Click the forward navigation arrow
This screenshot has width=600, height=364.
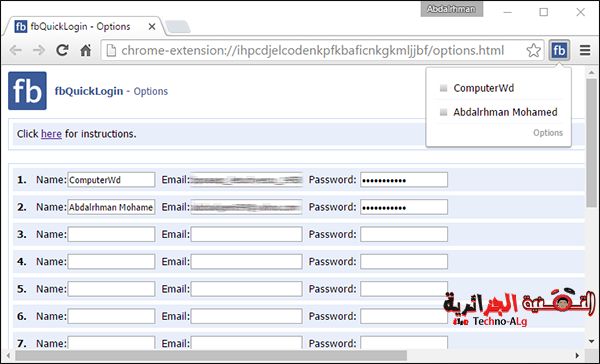point(39,50)
